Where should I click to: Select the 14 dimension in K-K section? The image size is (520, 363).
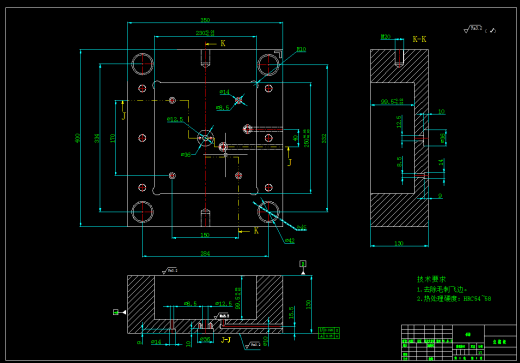tap(441, 162)
